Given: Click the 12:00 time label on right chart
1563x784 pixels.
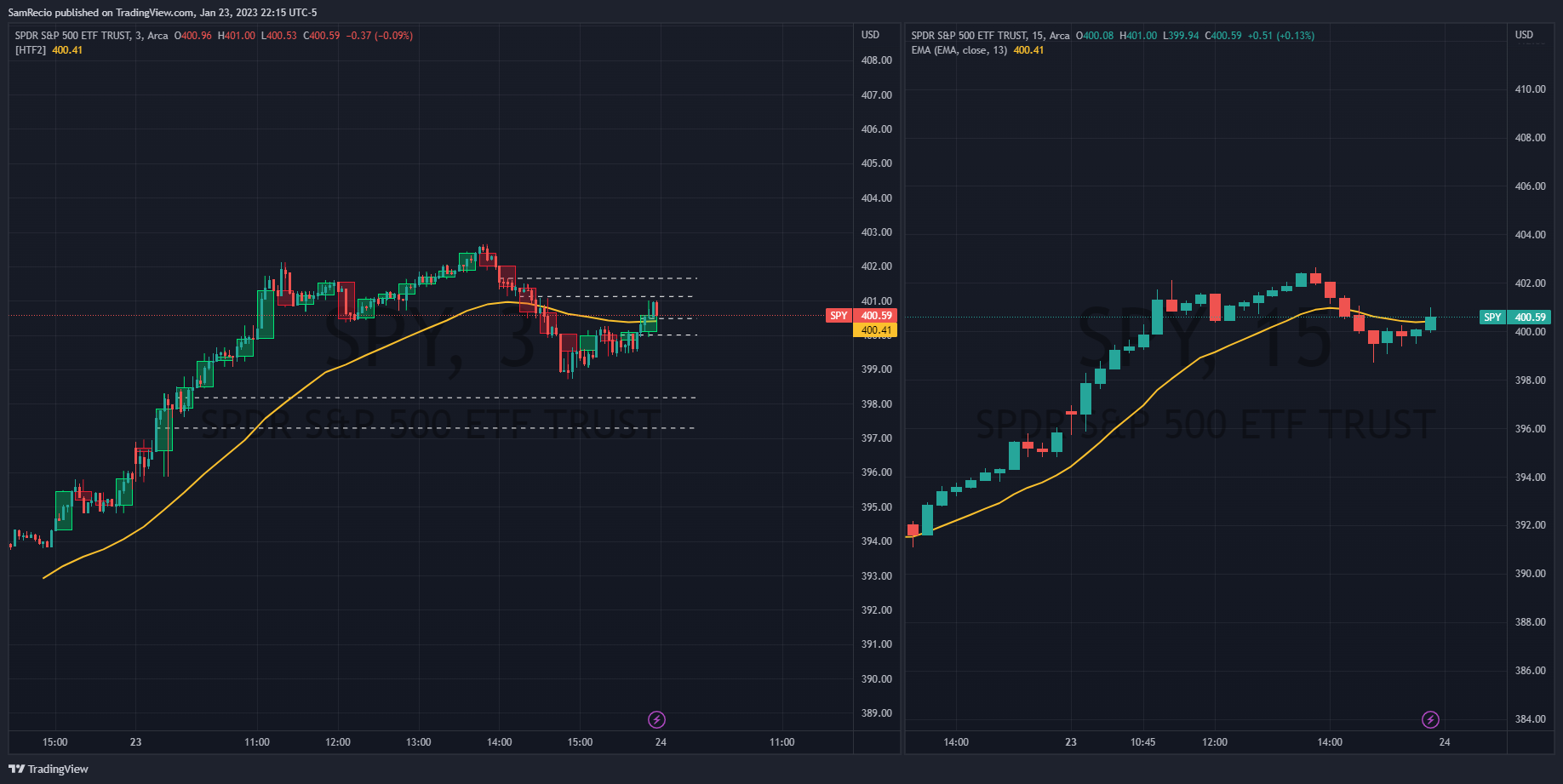Looking at the screenshot, I should (1215, 742).
